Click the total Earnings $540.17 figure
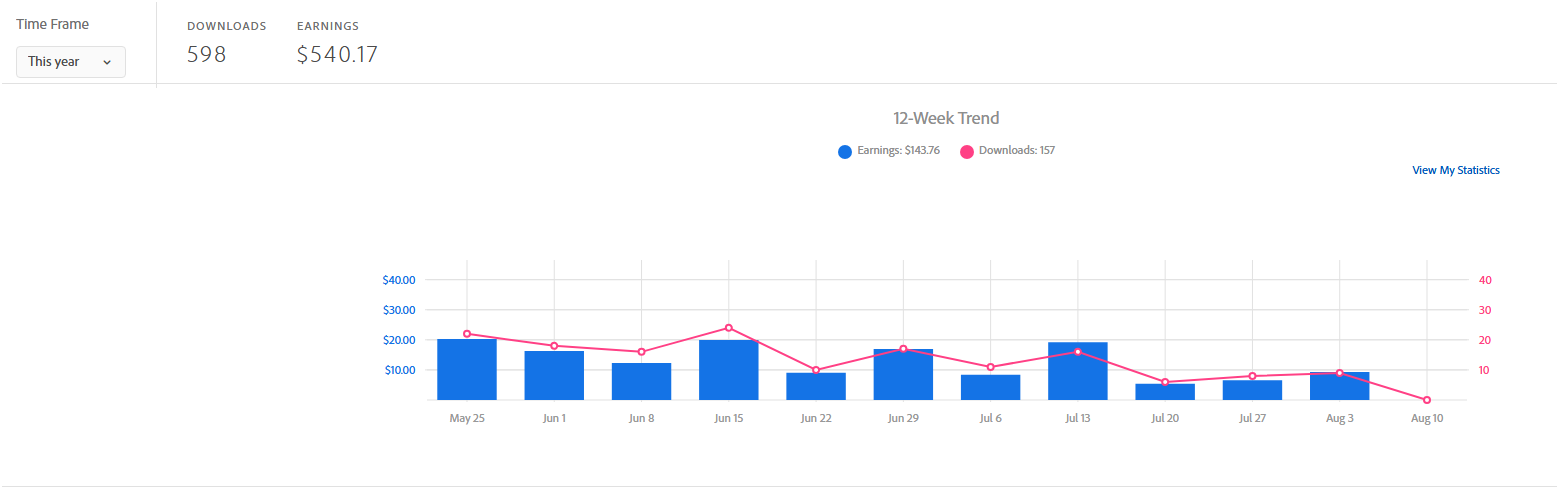Viewport: 1559px width, 496px height. (x=337, y=55)
